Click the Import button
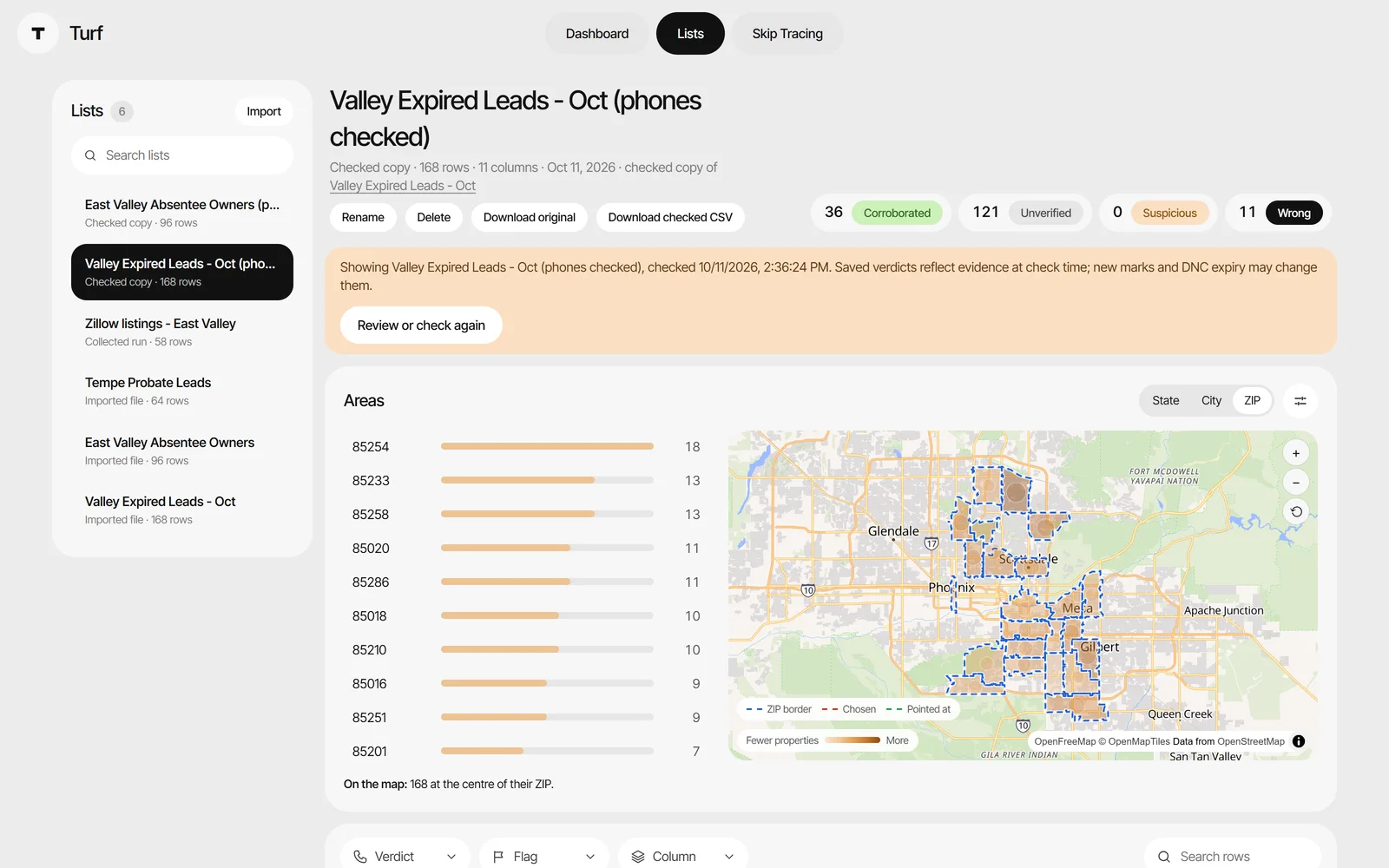Image resolution: width=1389 pixels, height=868 pixels. point(264,112)
